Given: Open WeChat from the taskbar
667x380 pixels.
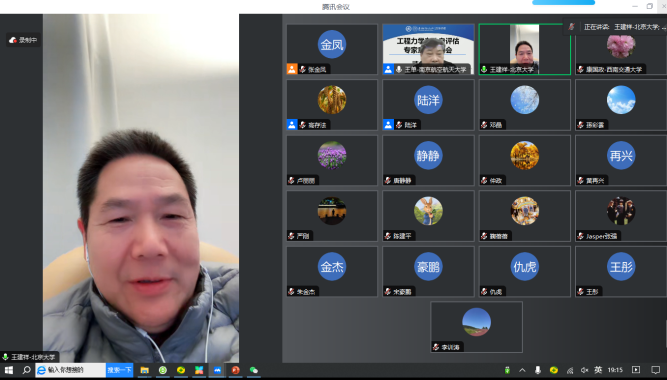Looking at the screenshot, I should (x=254, y=370).
